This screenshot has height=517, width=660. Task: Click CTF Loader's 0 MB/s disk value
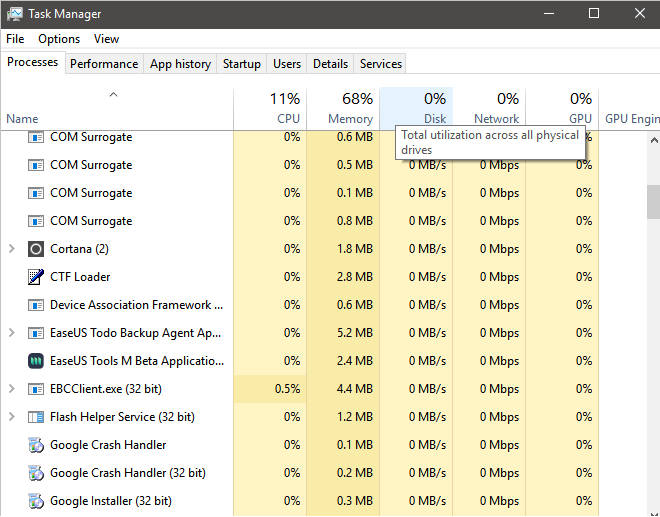point(427,277)
